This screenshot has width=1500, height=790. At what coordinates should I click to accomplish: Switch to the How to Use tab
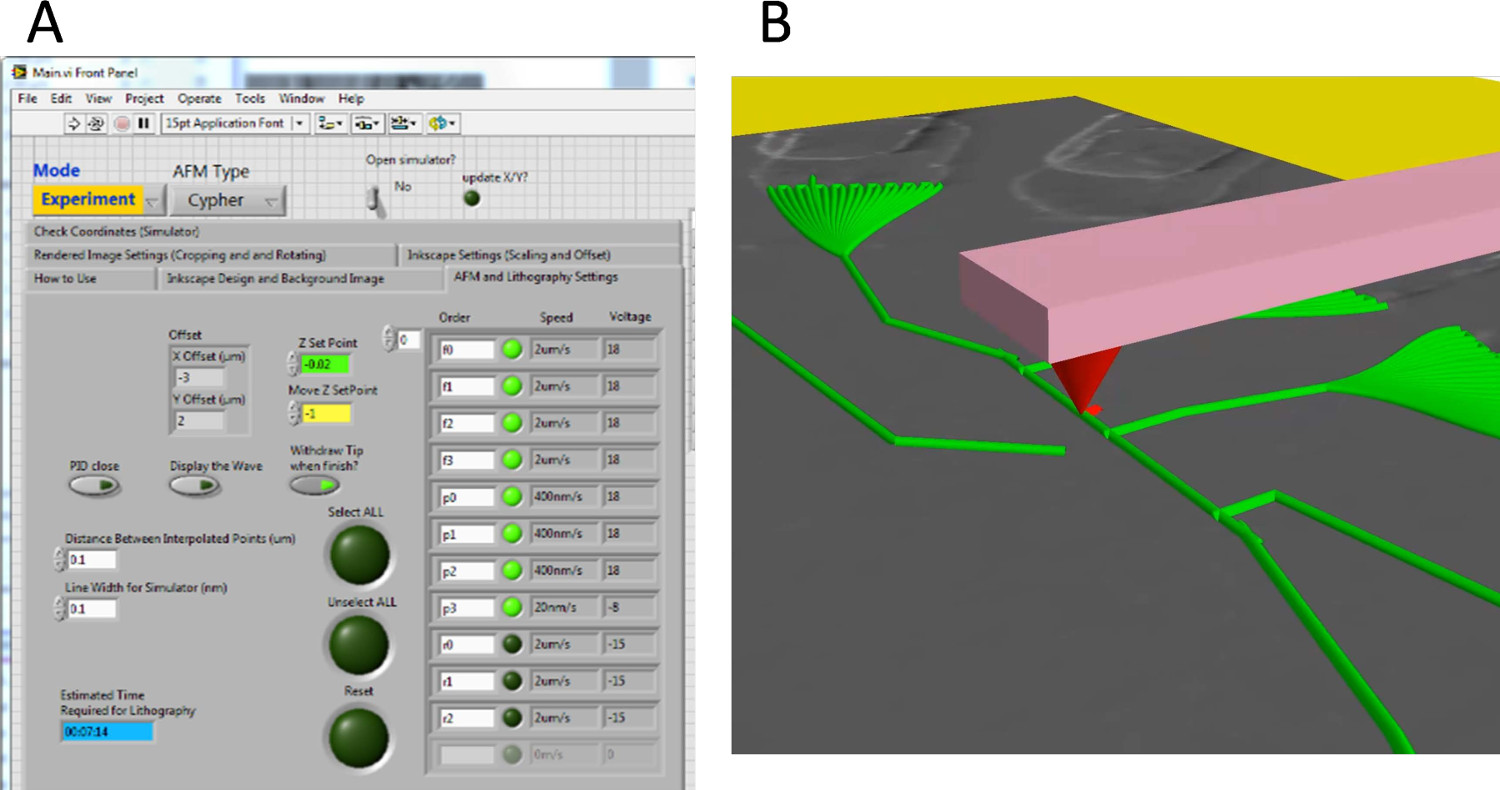pos(91,279)
